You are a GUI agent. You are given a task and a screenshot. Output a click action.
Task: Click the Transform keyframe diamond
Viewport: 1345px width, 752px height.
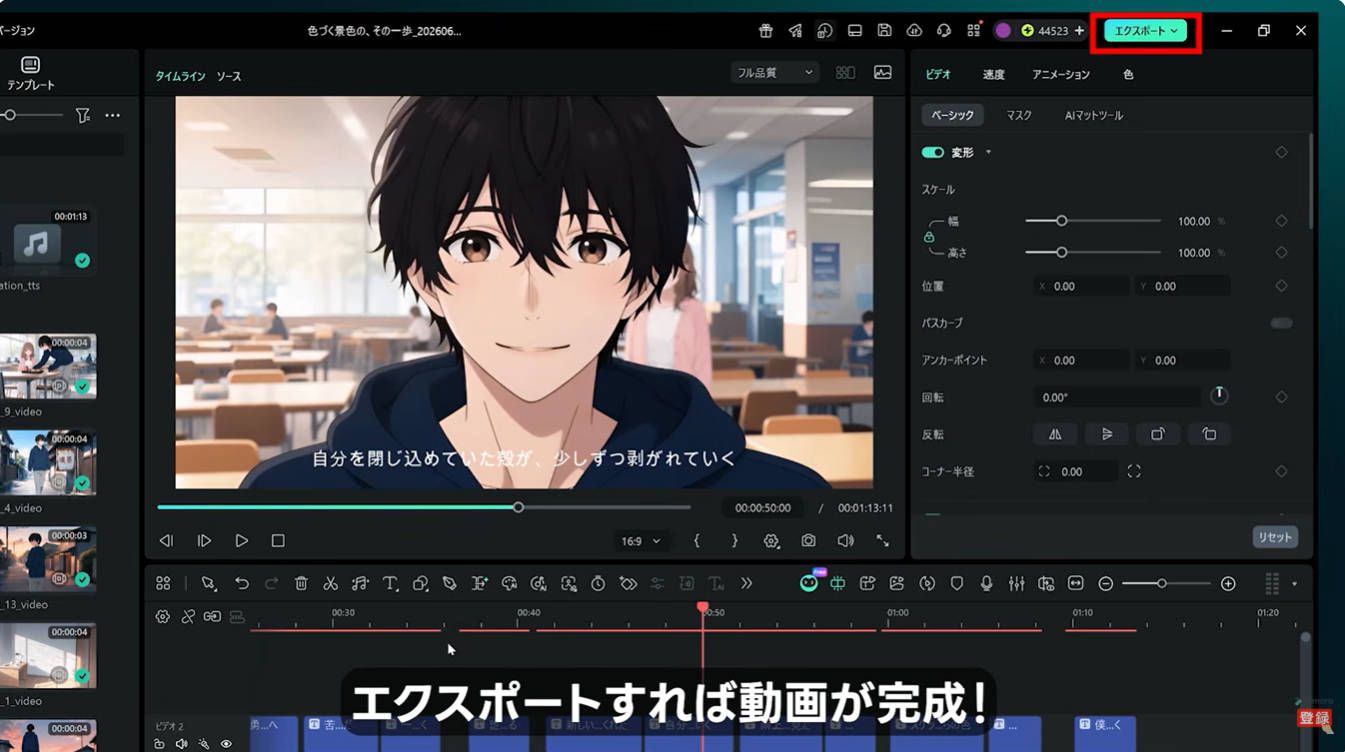click(1281, 152)
